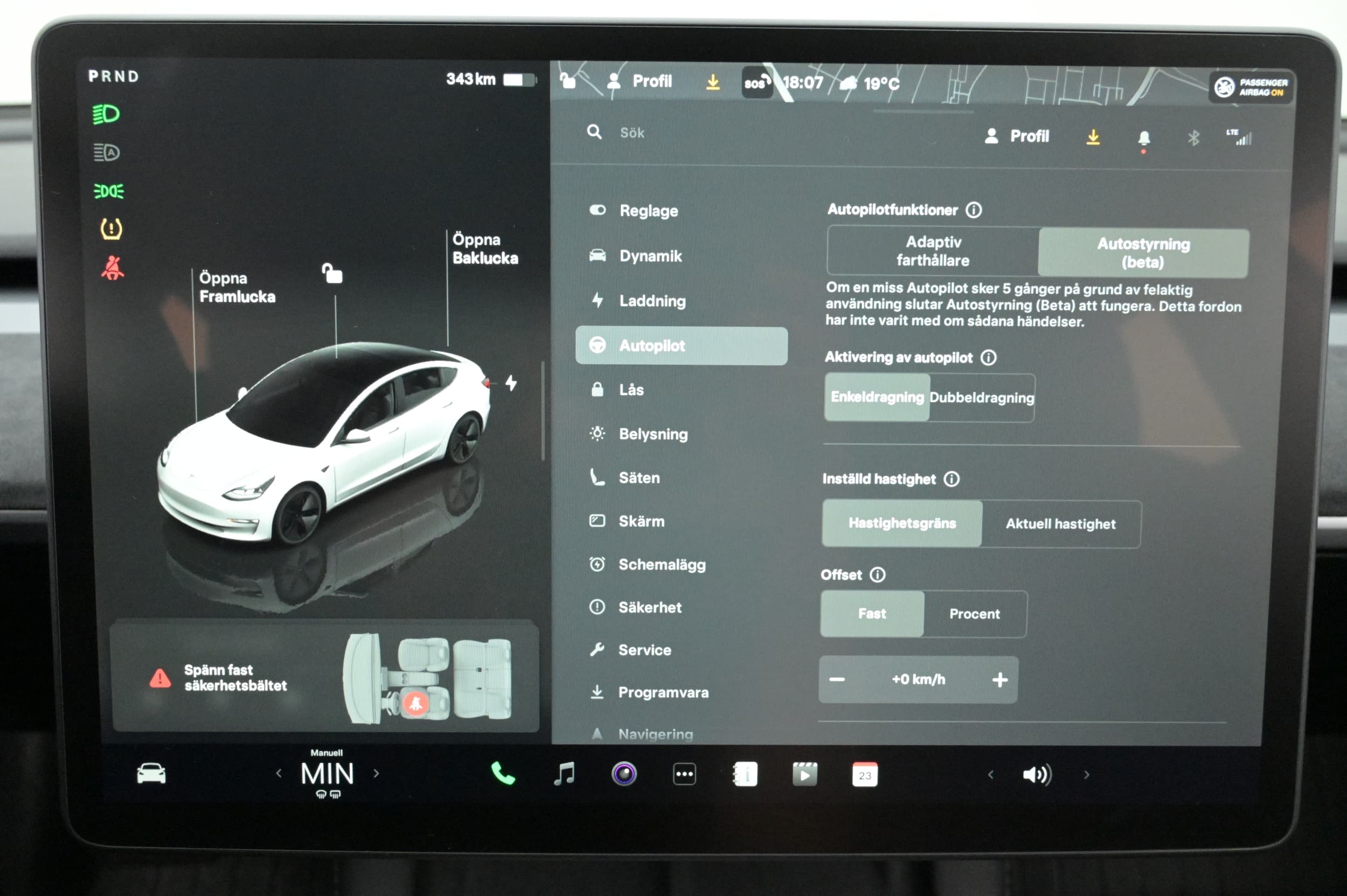Open Belysning settings menu
This screenshot has width=1347, height=896.
[x=681, y=434]
